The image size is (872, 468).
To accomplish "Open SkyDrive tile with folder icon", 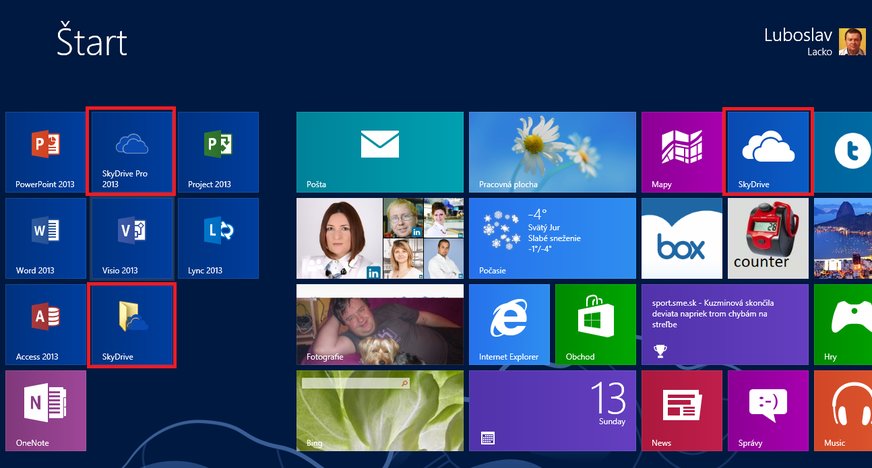I will [x=131, y=324].
